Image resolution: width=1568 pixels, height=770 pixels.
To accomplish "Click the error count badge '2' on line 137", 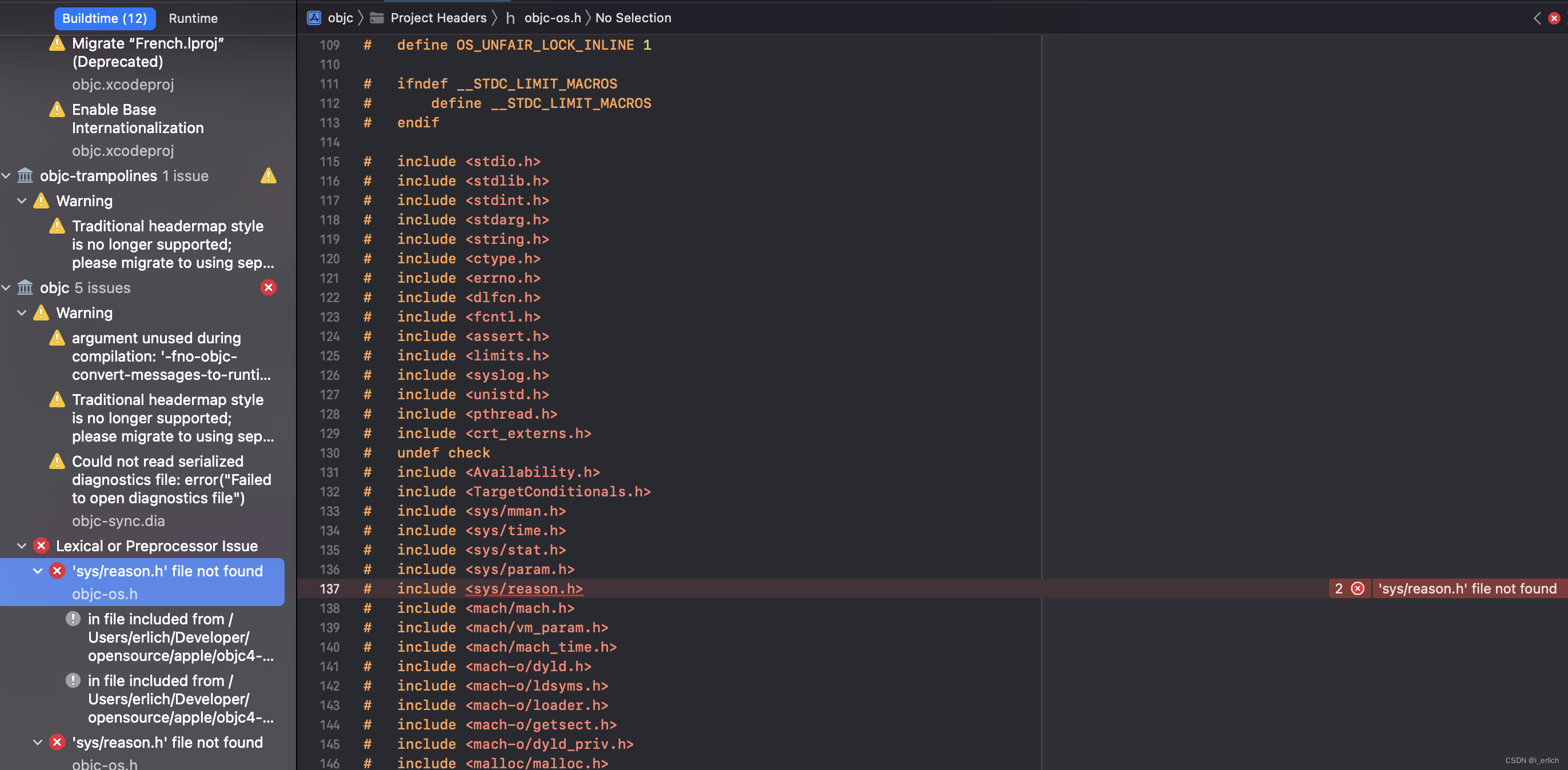I will coord(1338,588).
